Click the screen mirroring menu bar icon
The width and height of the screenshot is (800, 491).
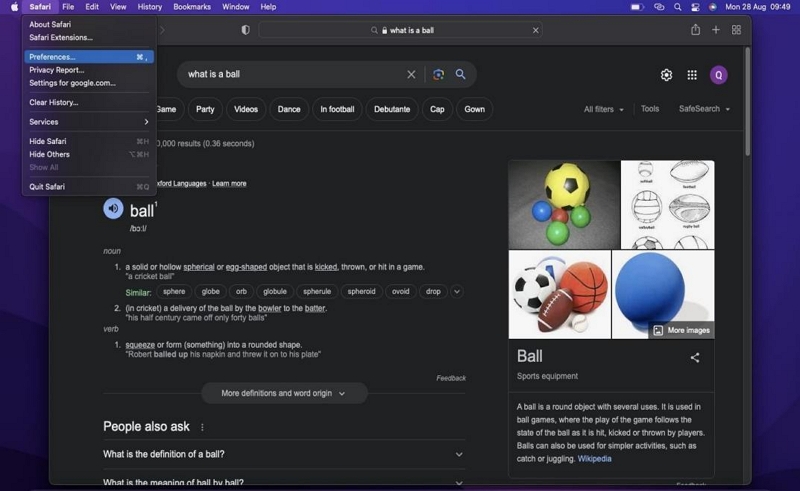[x=659, y=7]
